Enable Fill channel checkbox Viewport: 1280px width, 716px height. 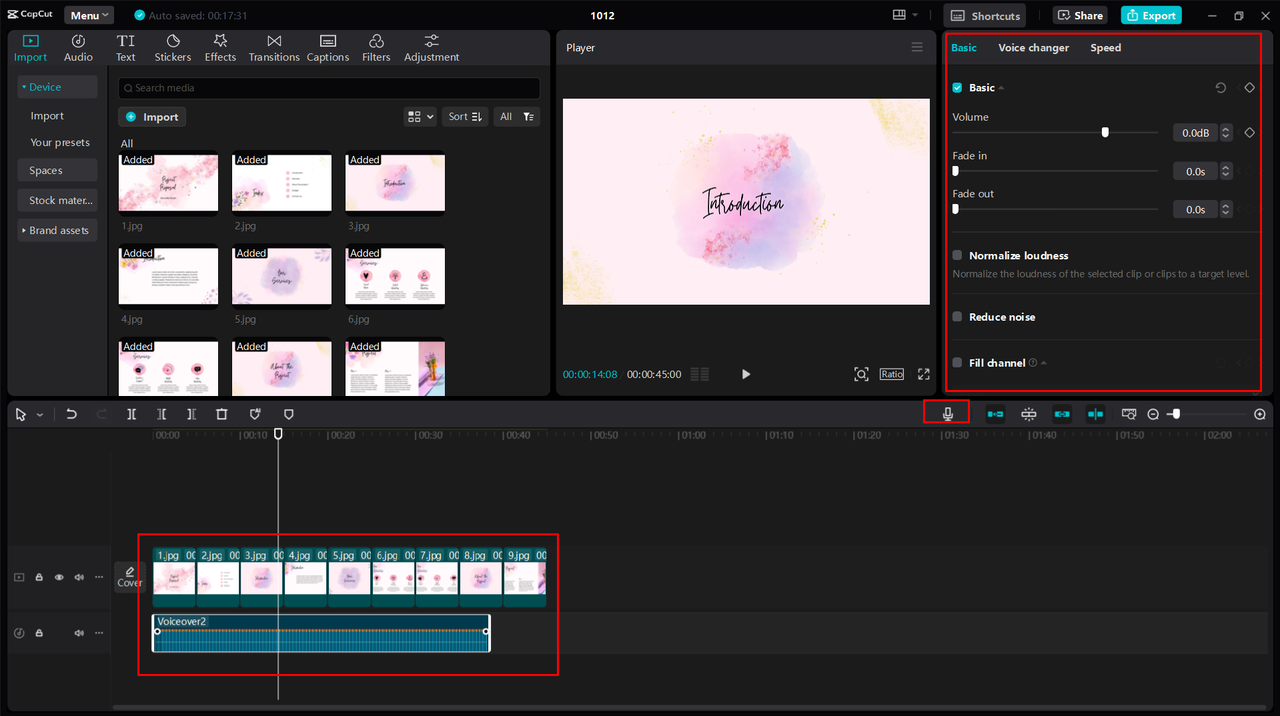(x=957, y=363)
